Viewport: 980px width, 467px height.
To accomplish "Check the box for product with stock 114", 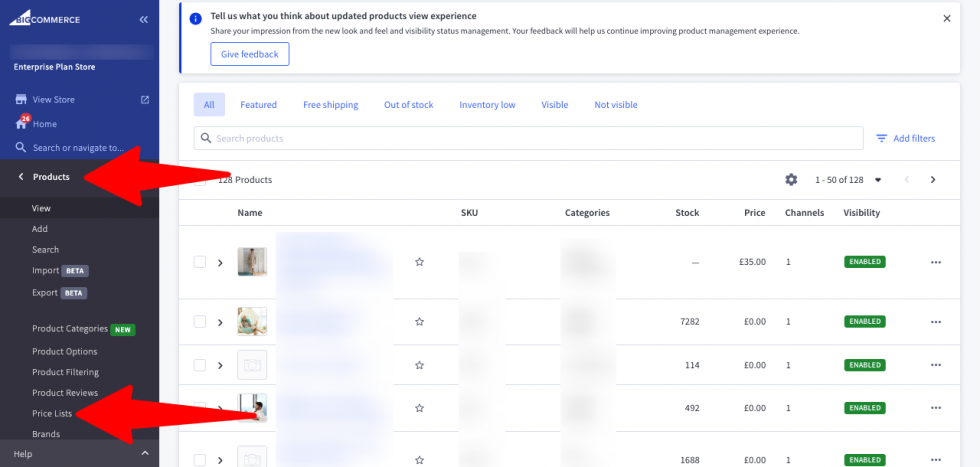I will click(200, 365).
